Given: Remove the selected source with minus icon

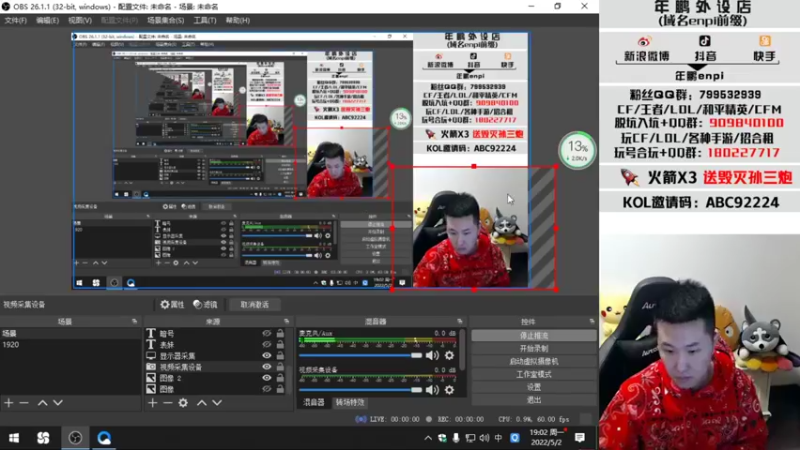Looking at the screenshot, I should pos(167,403).
